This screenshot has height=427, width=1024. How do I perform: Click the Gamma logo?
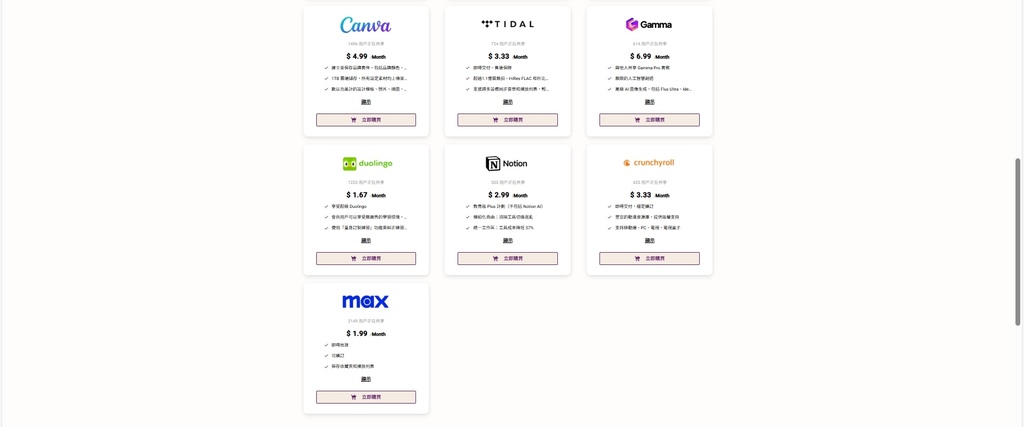(x=648, y=25)
